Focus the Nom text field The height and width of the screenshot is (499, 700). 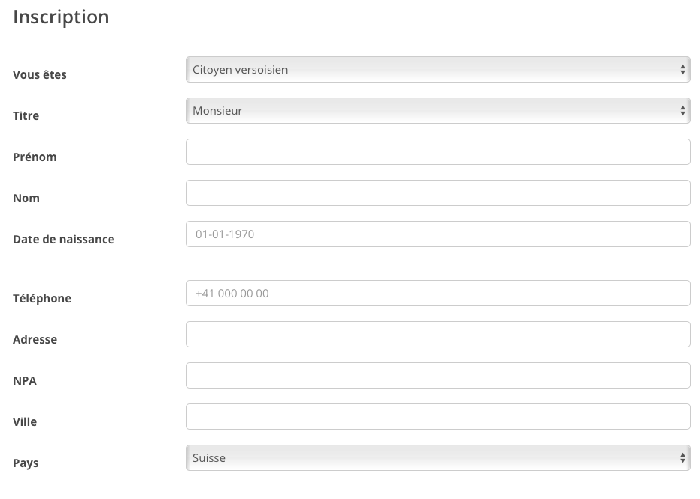tap(438, 193)
